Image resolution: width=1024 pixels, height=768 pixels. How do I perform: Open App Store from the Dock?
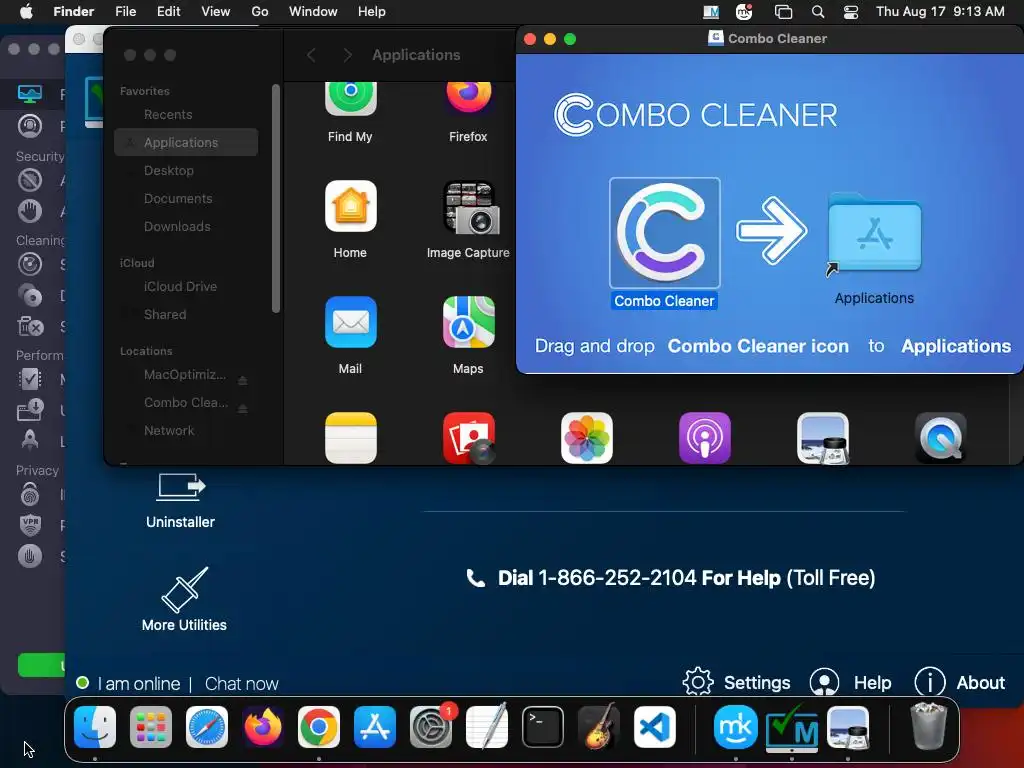click(375, 727)
